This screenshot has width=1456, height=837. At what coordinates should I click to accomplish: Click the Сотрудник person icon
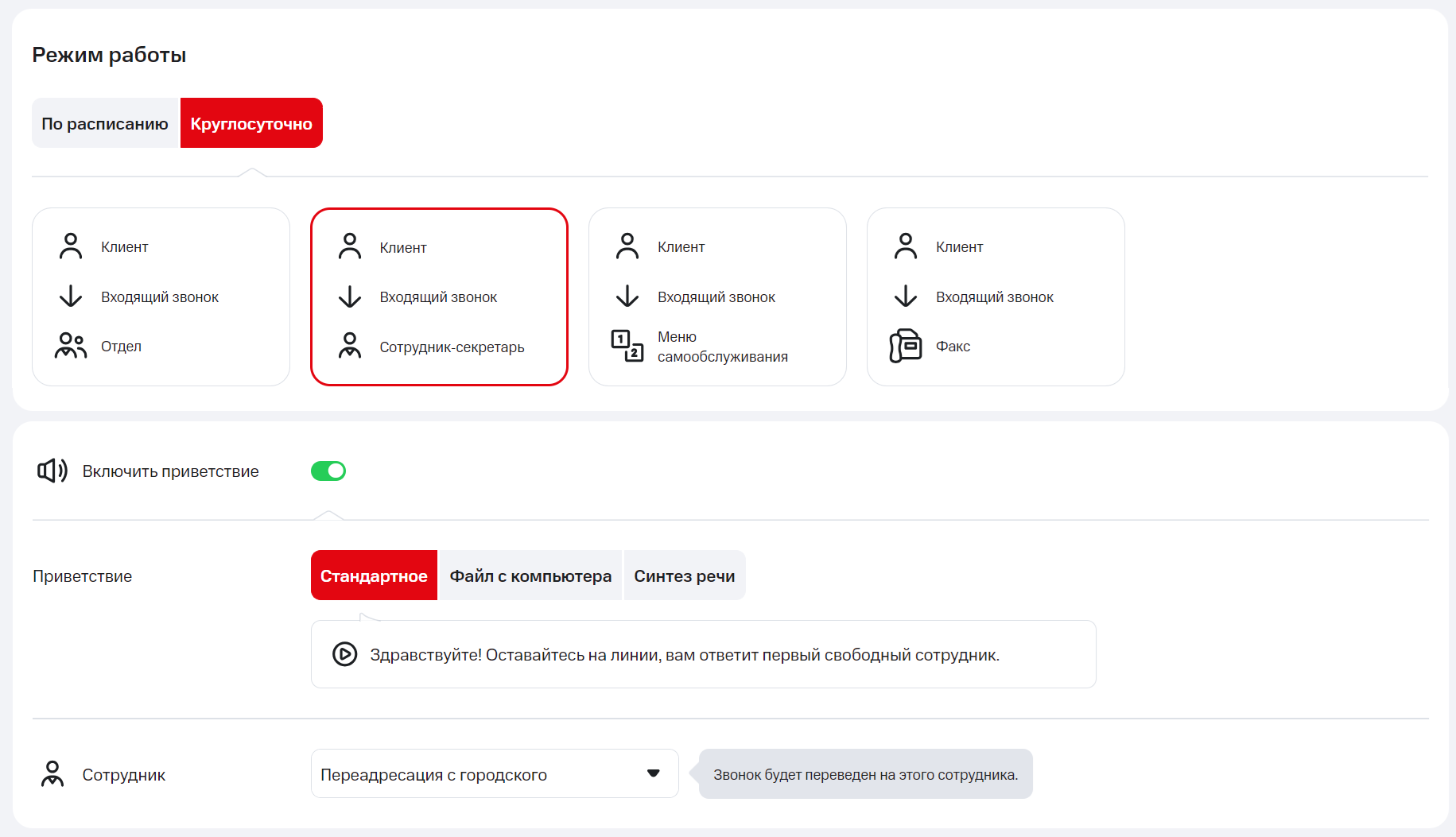pyautogui.click(x=52, y=773)
